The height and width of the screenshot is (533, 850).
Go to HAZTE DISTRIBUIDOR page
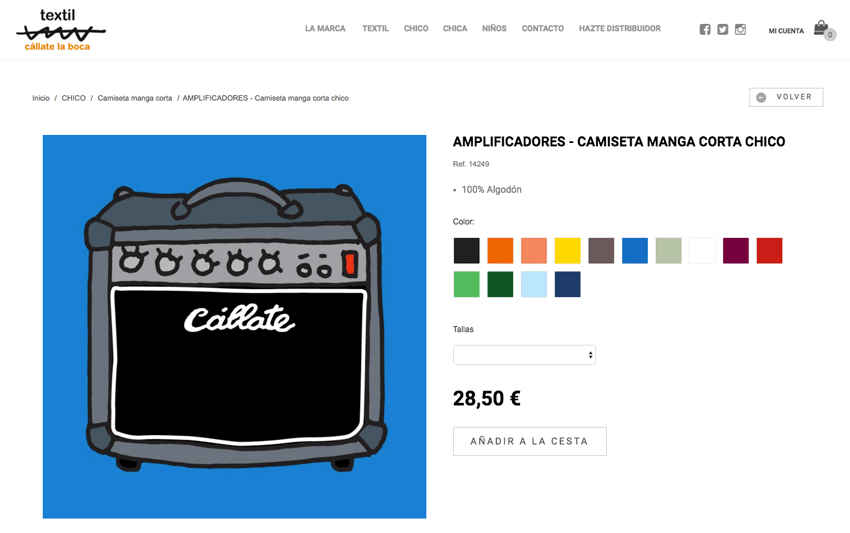tap(620, 28)
